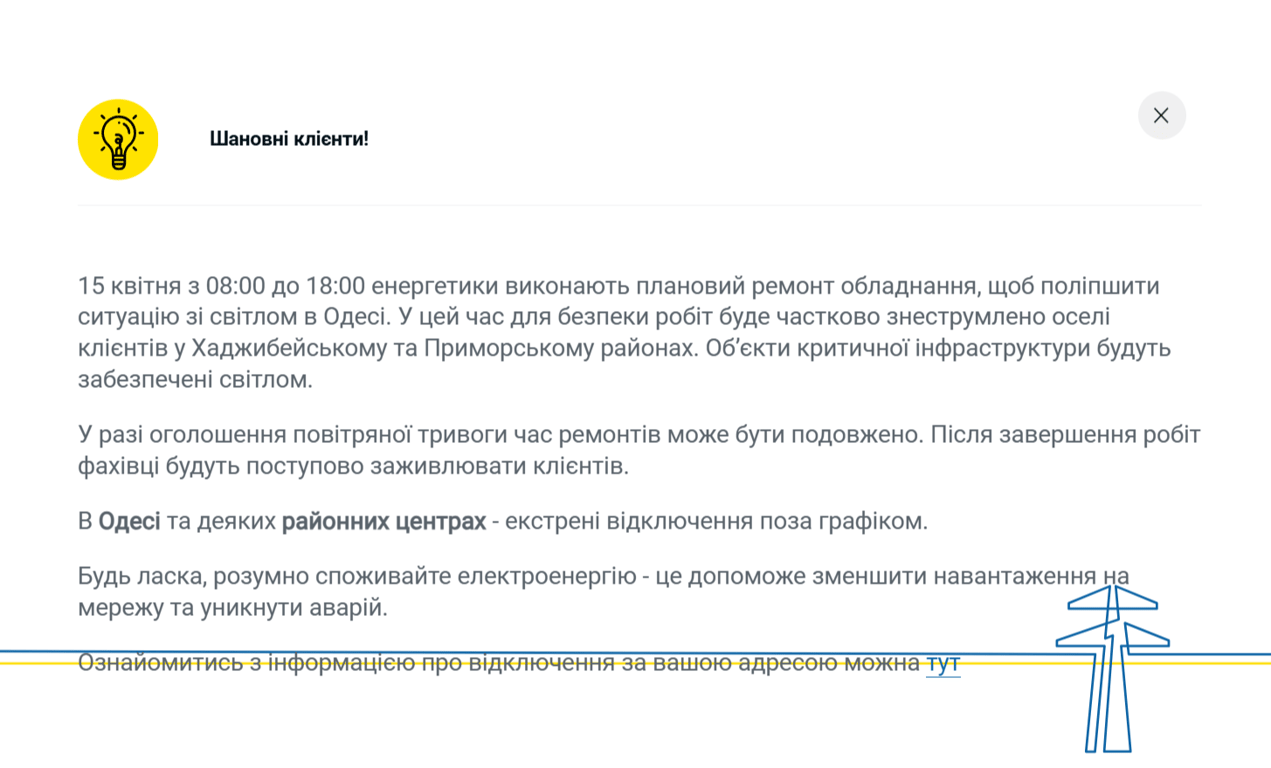Click the blue outlined pylon body

tap(1112, 700)
